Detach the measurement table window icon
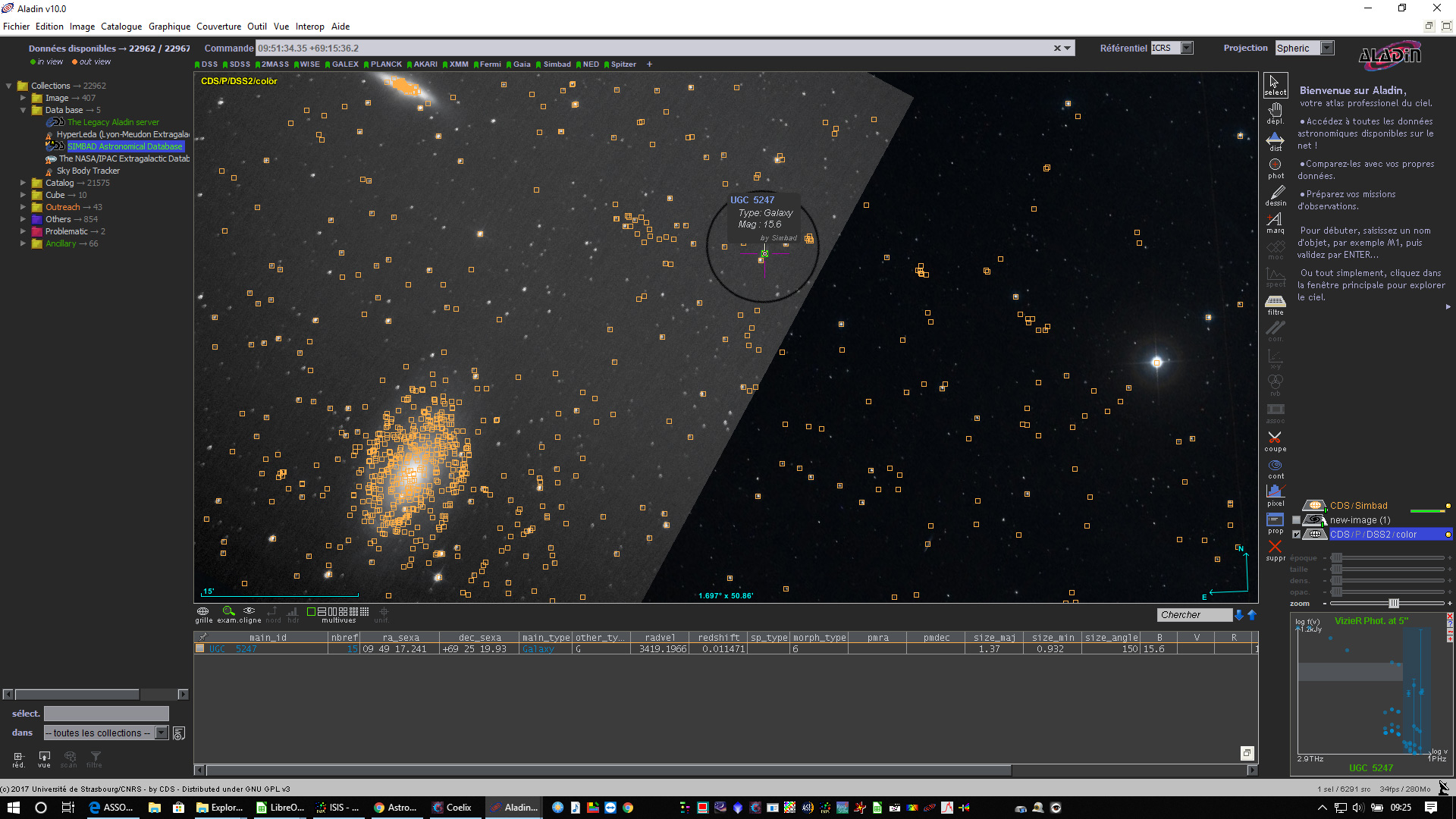The image size is (1456, 819). coord(1247,753)
